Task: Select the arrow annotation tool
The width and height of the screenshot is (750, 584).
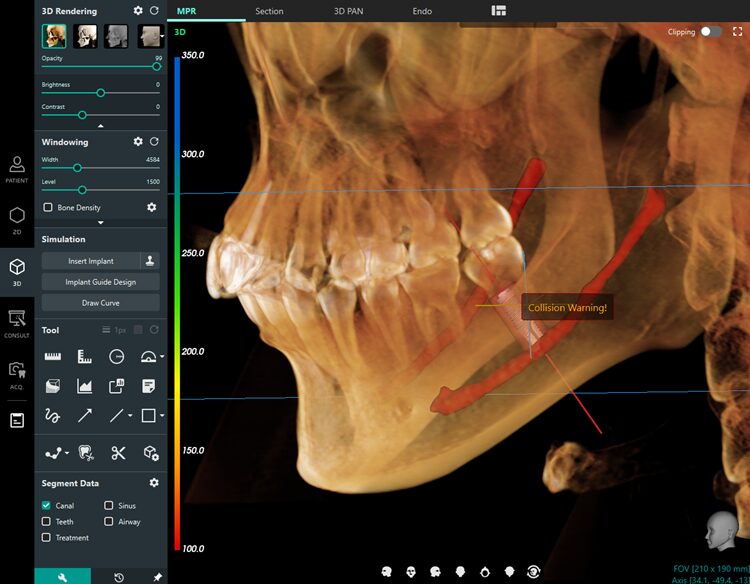Action: (x=85, y=414)
